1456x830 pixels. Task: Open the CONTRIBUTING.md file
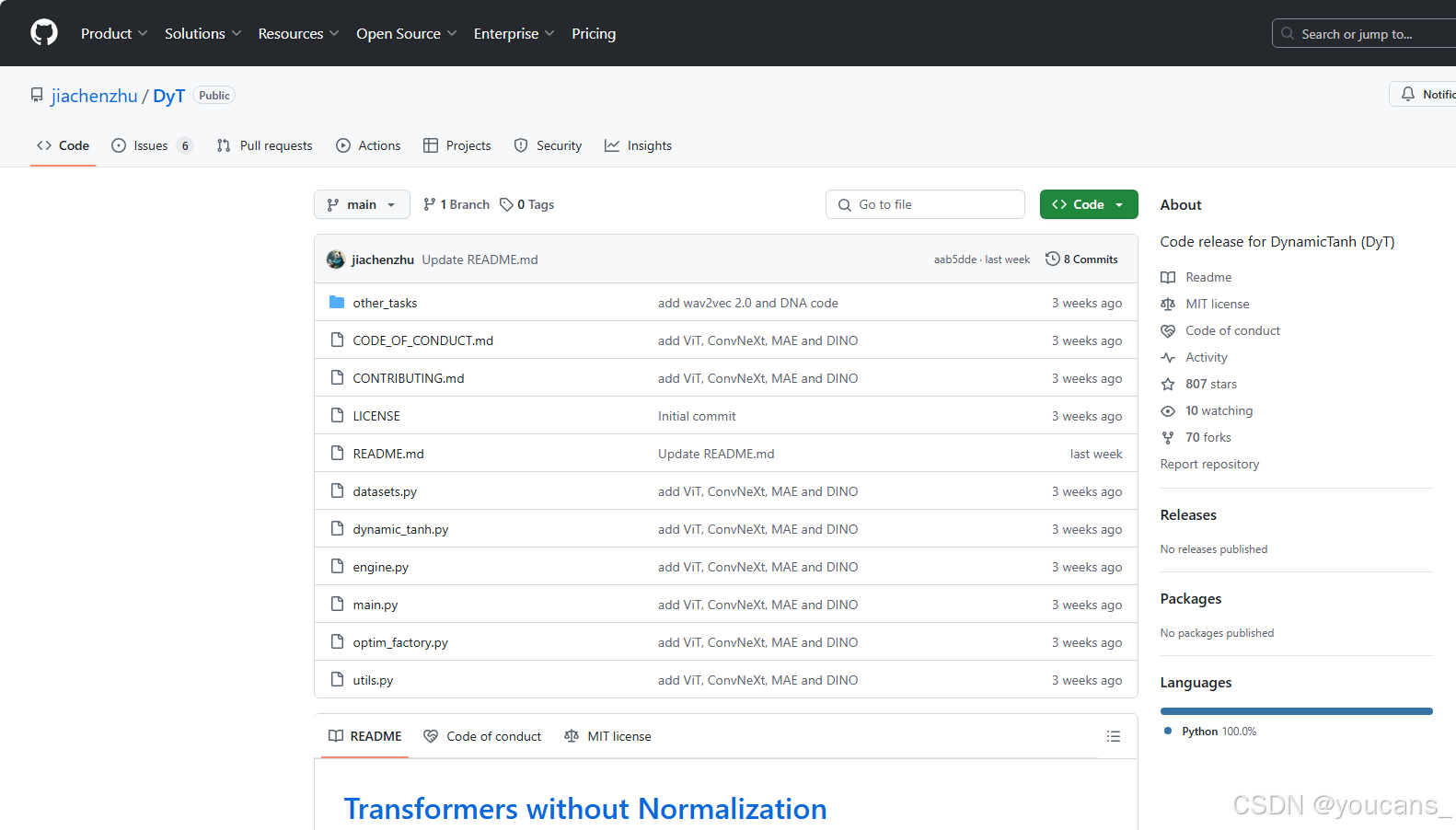(x=409, y=378)
